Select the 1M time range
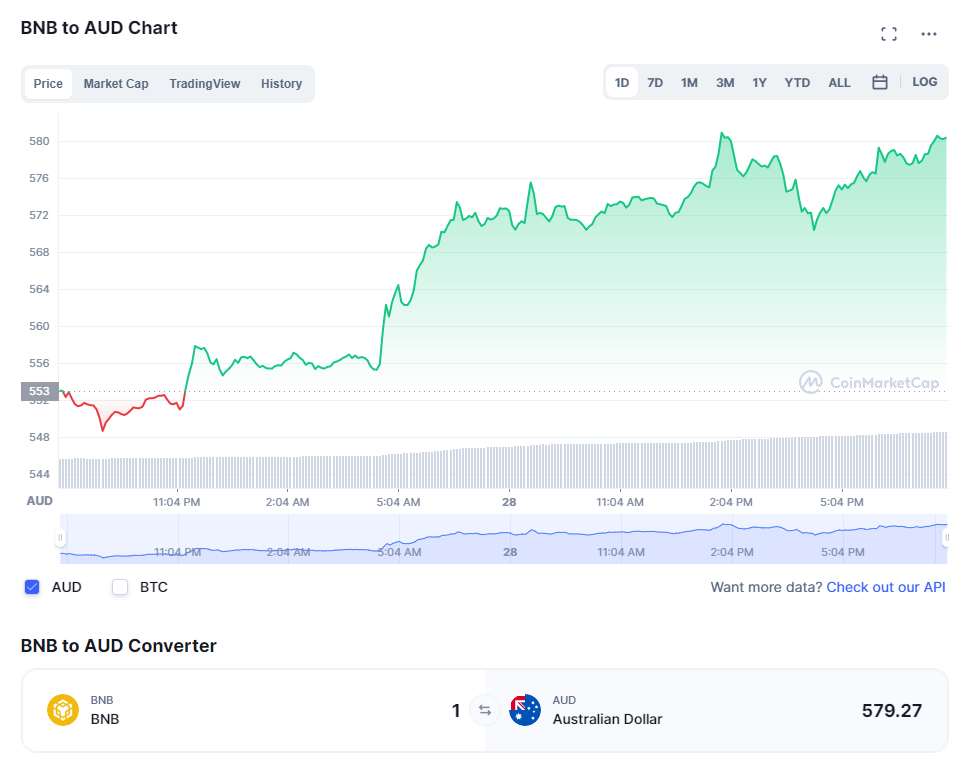The width and height of the screenshot is (966, 766). tap(689, 83)
